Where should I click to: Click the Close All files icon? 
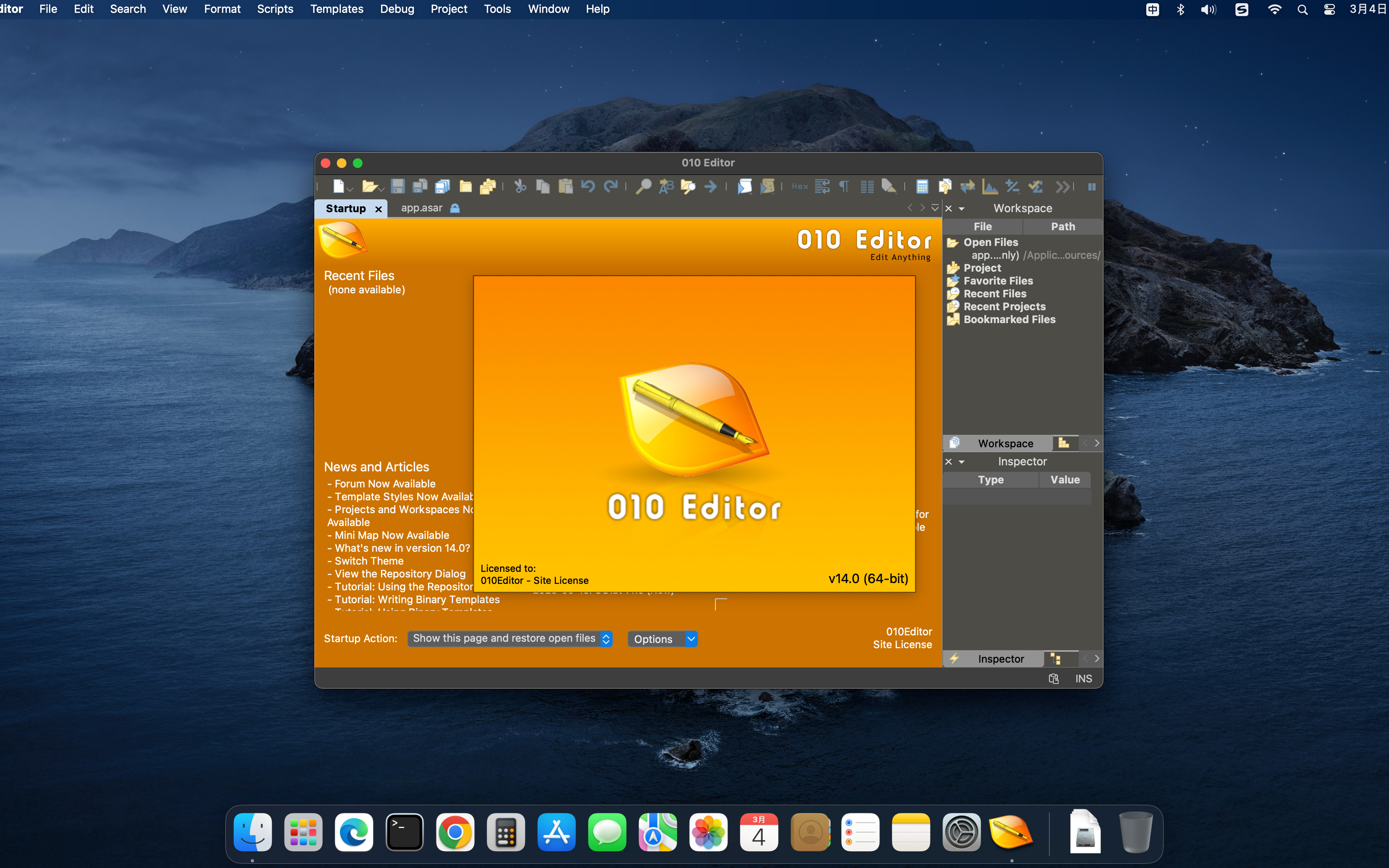488,186
